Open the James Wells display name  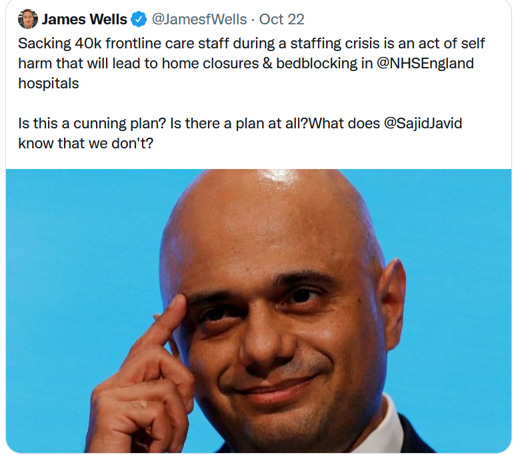84,19
